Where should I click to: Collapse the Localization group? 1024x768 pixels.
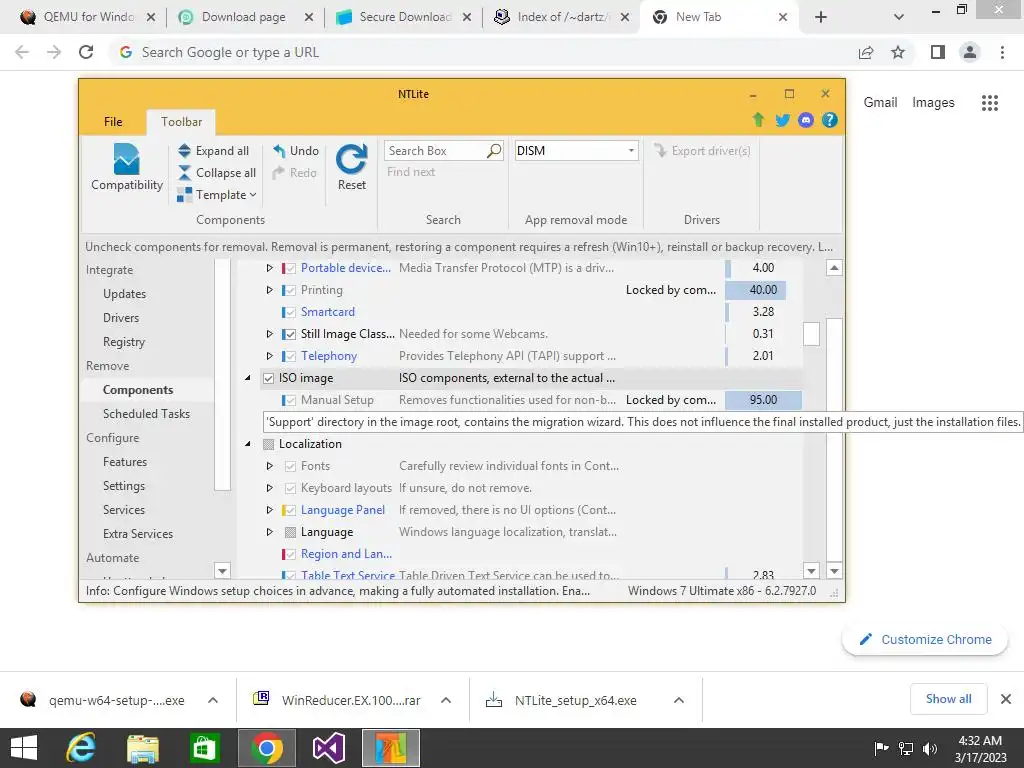[248, 444]
